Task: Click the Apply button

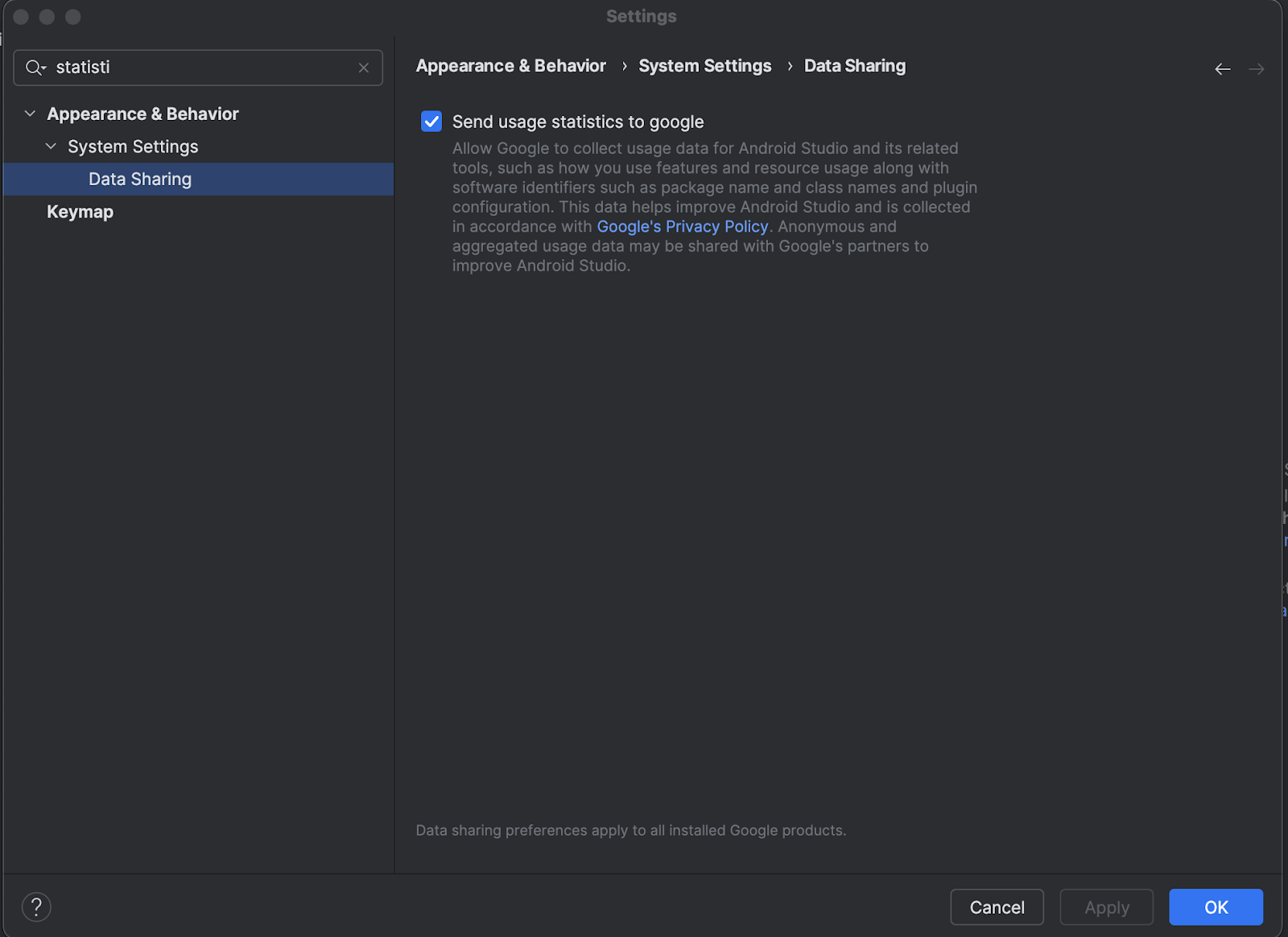Action: click(1106, 906)
